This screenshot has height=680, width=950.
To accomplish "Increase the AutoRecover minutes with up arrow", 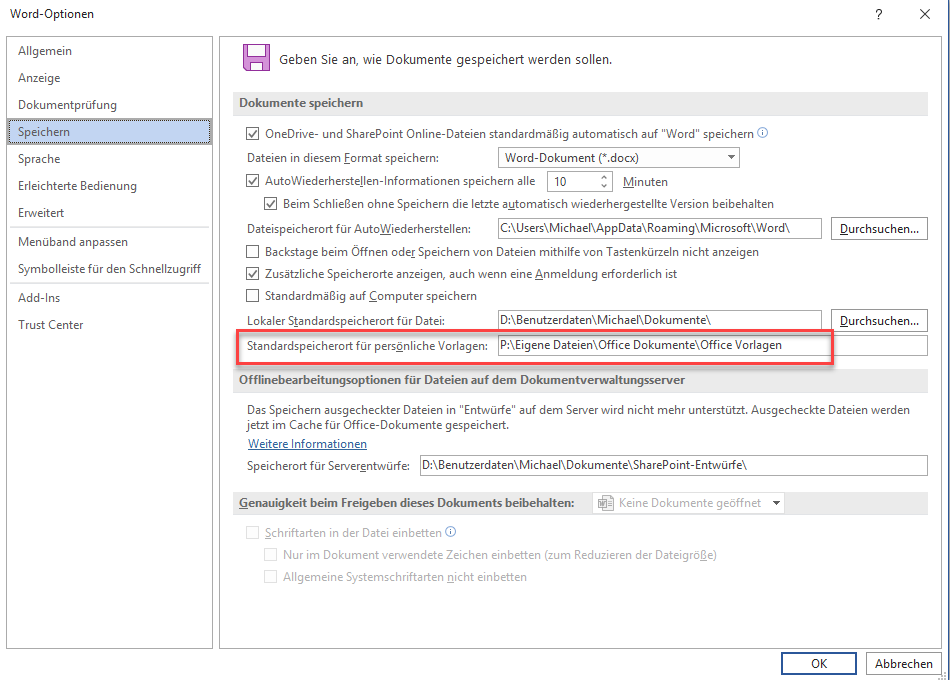I will (604, 177).
